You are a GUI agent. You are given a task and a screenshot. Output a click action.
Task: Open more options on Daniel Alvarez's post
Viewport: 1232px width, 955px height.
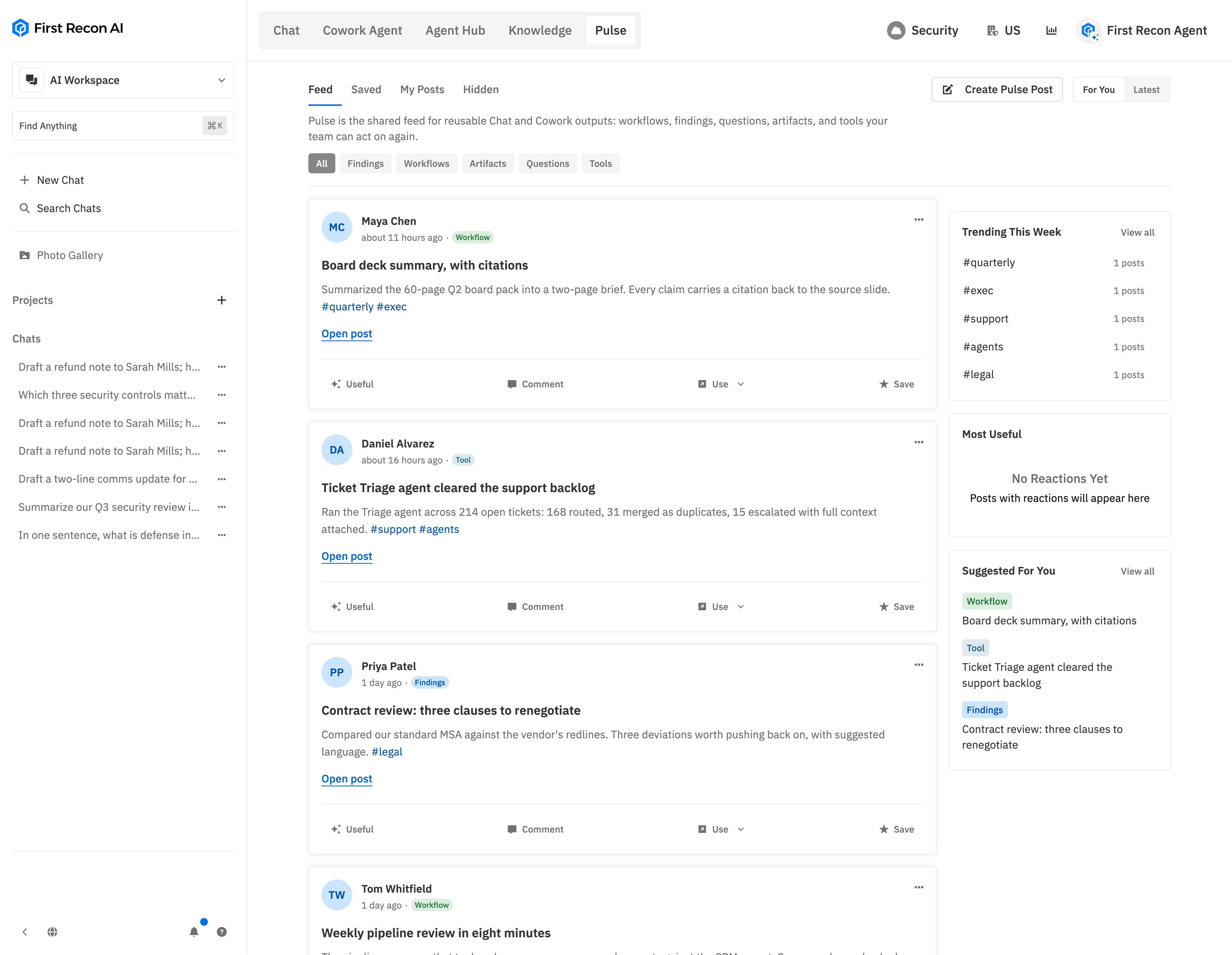[919, 442]
